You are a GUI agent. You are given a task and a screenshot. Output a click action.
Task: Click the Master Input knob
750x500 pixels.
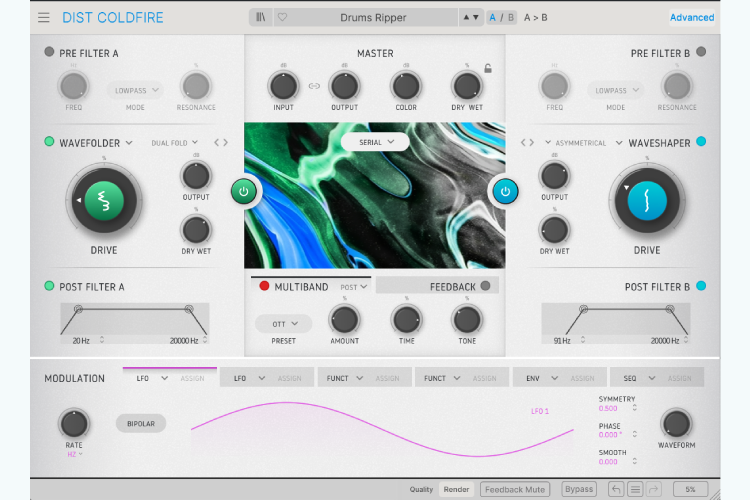(x=284, y=86)
